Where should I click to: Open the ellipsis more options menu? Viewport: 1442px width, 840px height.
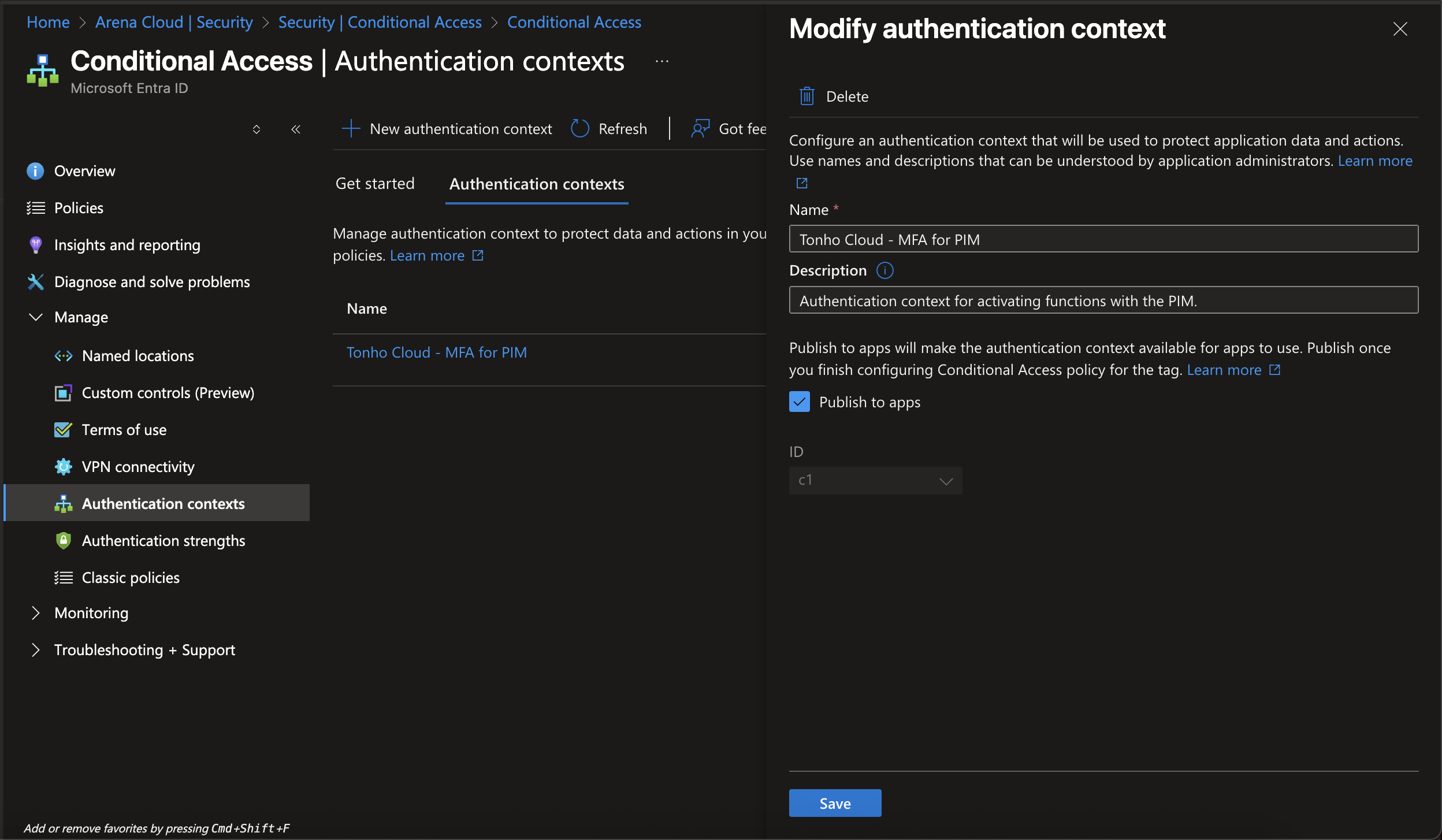click(x=662, y=61)
